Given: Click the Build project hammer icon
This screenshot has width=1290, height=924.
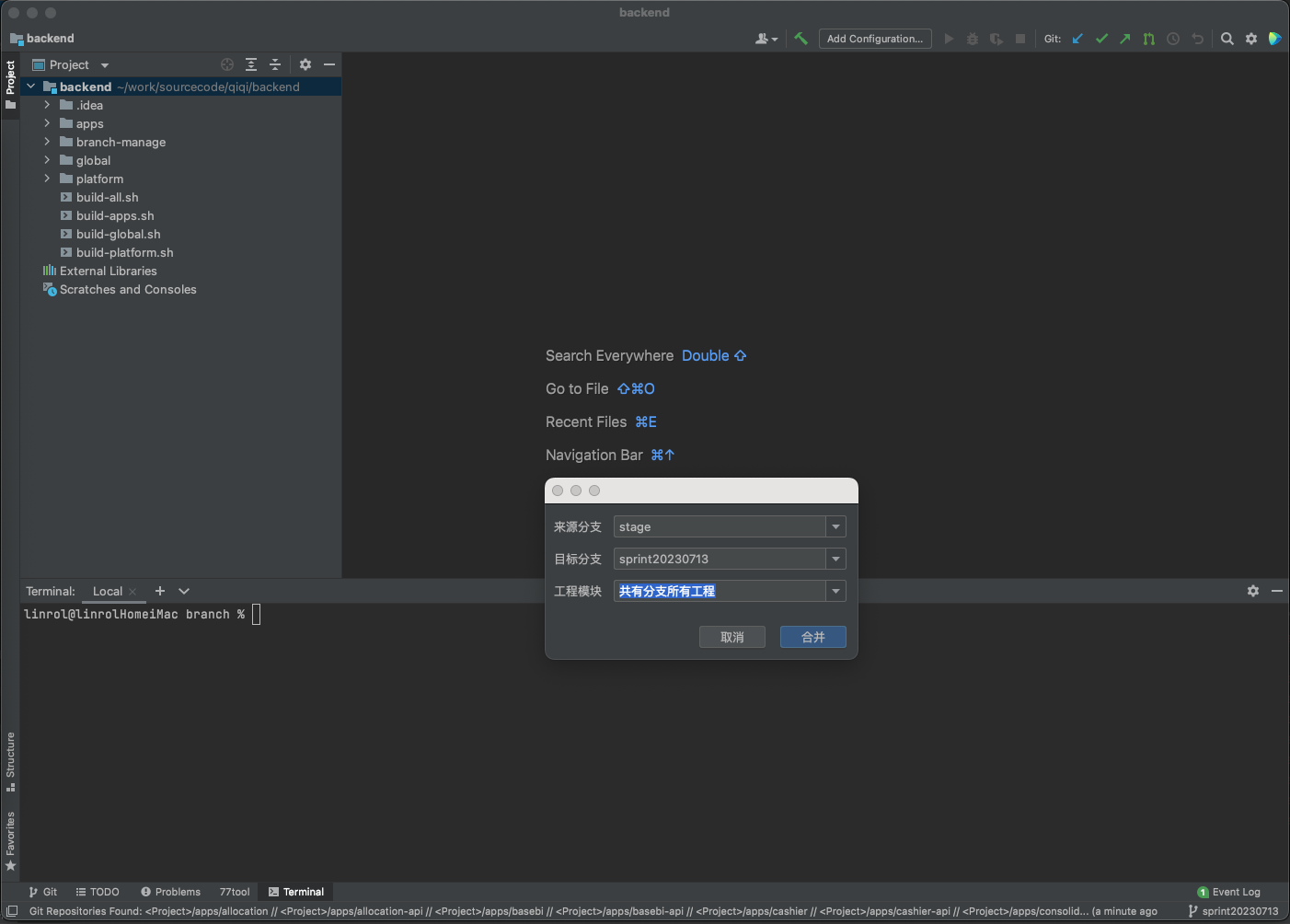Looking at the screenshot, I should coord(800,39).
